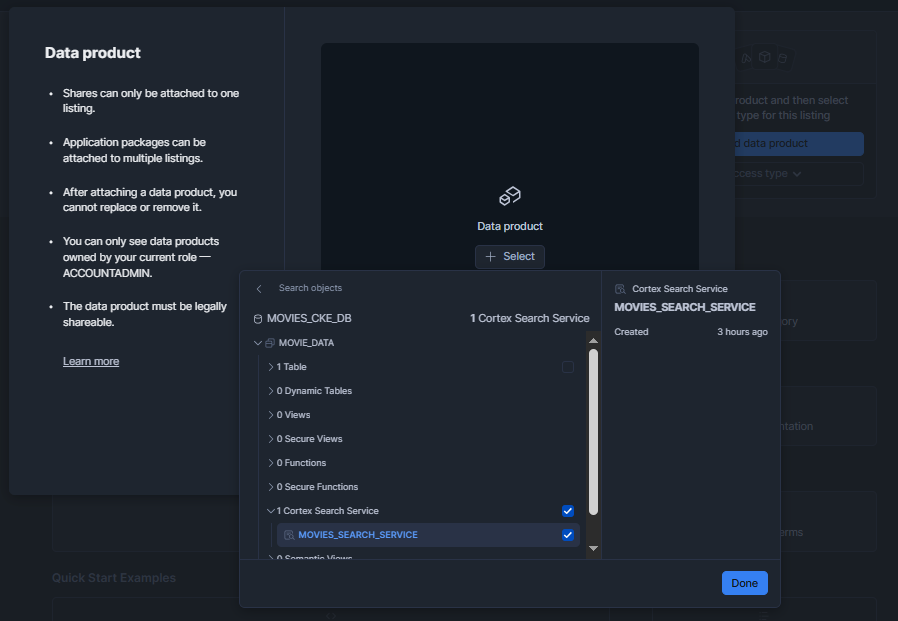This screenshot has height=621, width=898.
Task: Expand the 0 Secure Views node
Action: (x=271, y=439)
